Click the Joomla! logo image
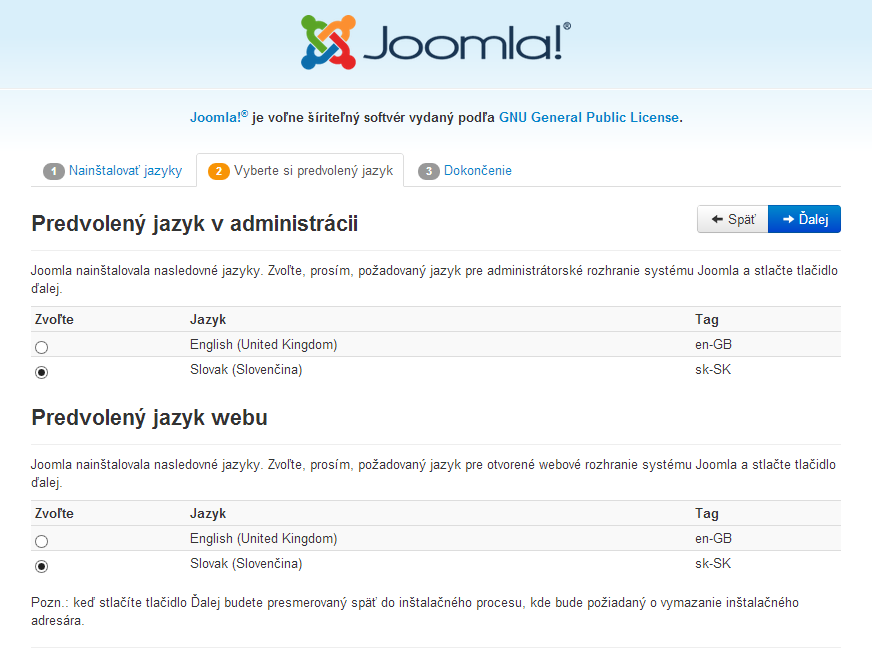The height and width of the screenshot is (656, 872). click(x=436, y=42)
